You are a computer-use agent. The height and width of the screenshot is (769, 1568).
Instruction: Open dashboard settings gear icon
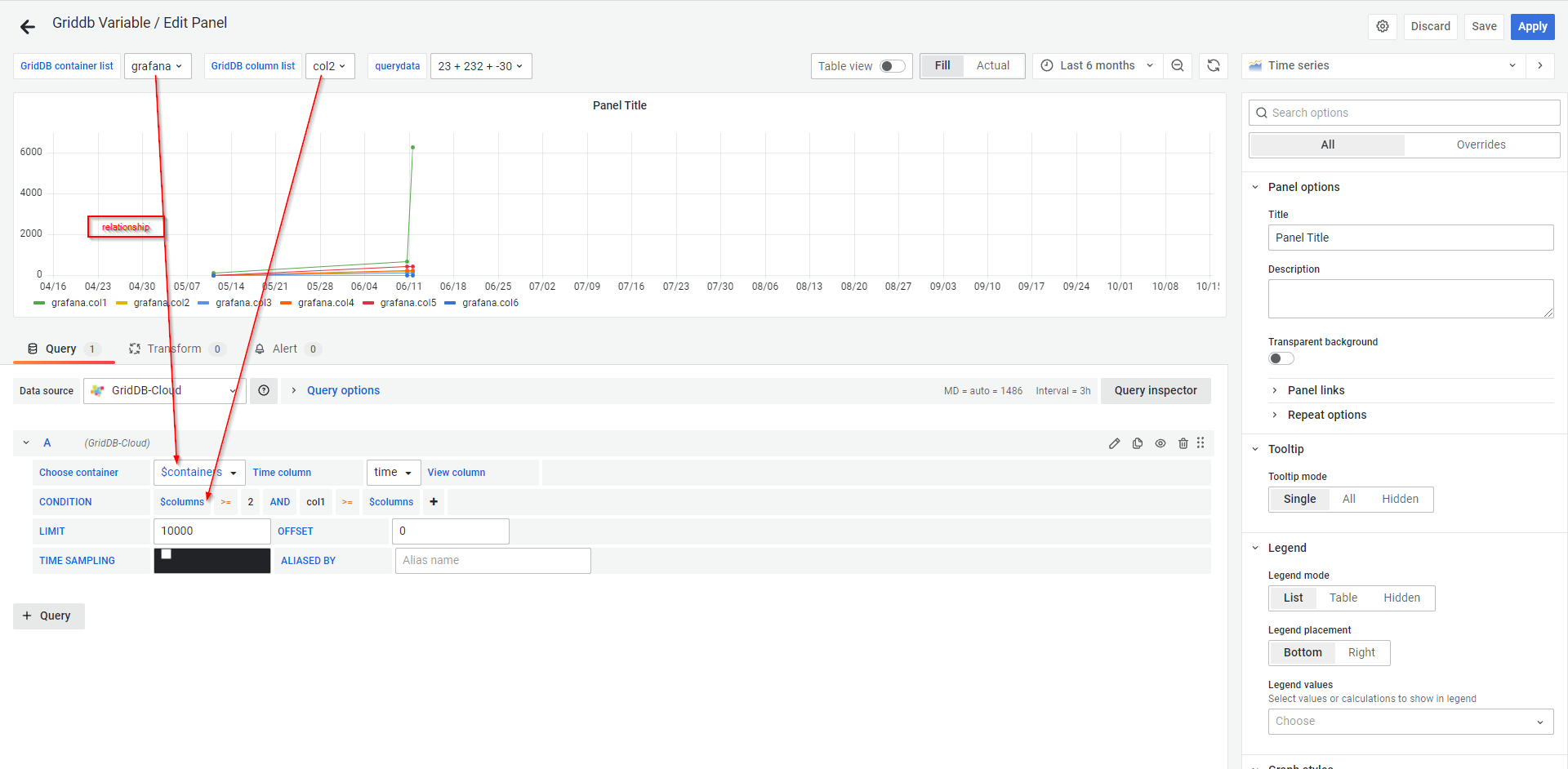click(1382, 26)
